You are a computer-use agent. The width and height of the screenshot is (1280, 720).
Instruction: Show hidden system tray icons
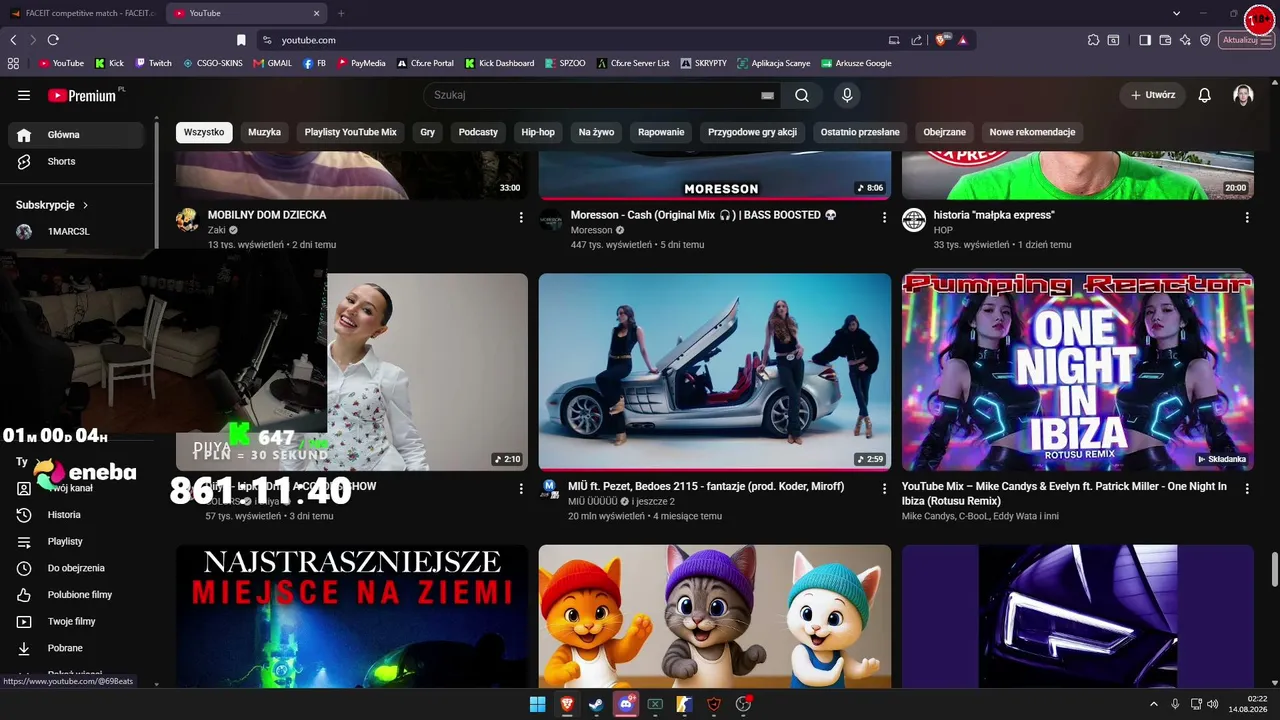[x=1155, y=704]
